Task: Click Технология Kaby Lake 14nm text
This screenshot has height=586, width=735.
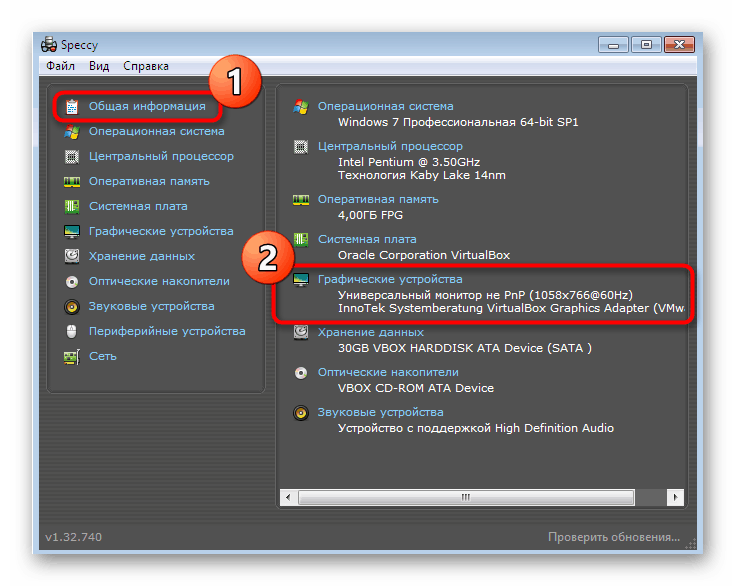Action: [421, 175]
